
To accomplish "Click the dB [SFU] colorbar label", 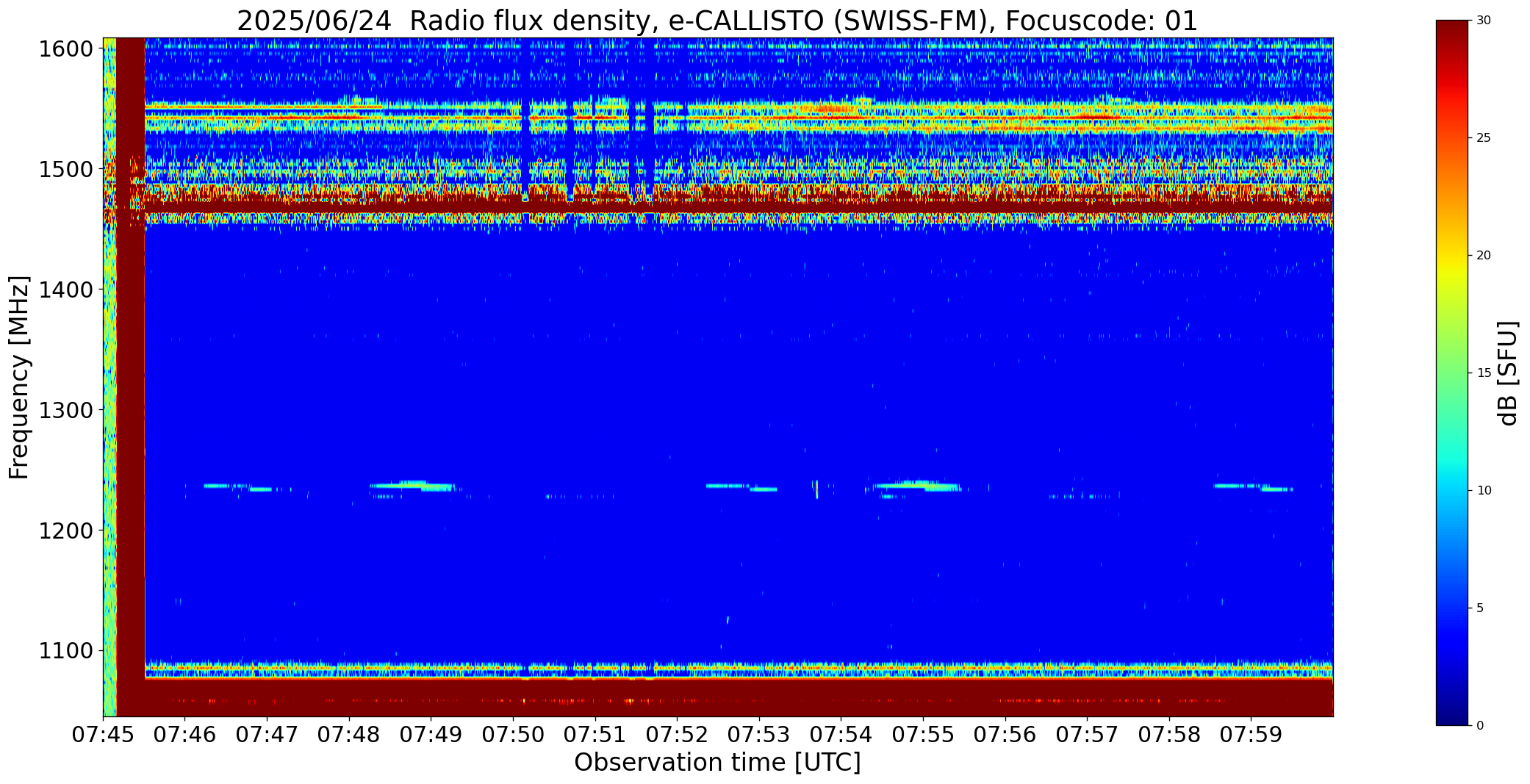I will (x=1508, y=373).
